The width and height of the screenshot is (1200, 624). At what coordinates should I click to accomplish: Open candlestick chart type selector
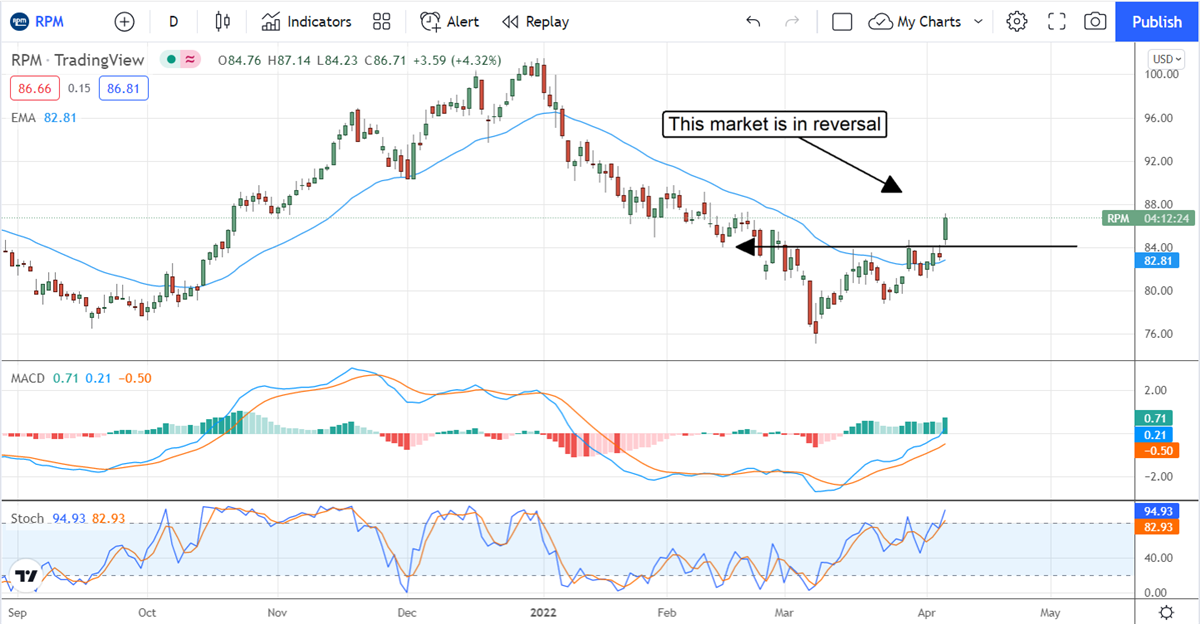pos(222,21)
